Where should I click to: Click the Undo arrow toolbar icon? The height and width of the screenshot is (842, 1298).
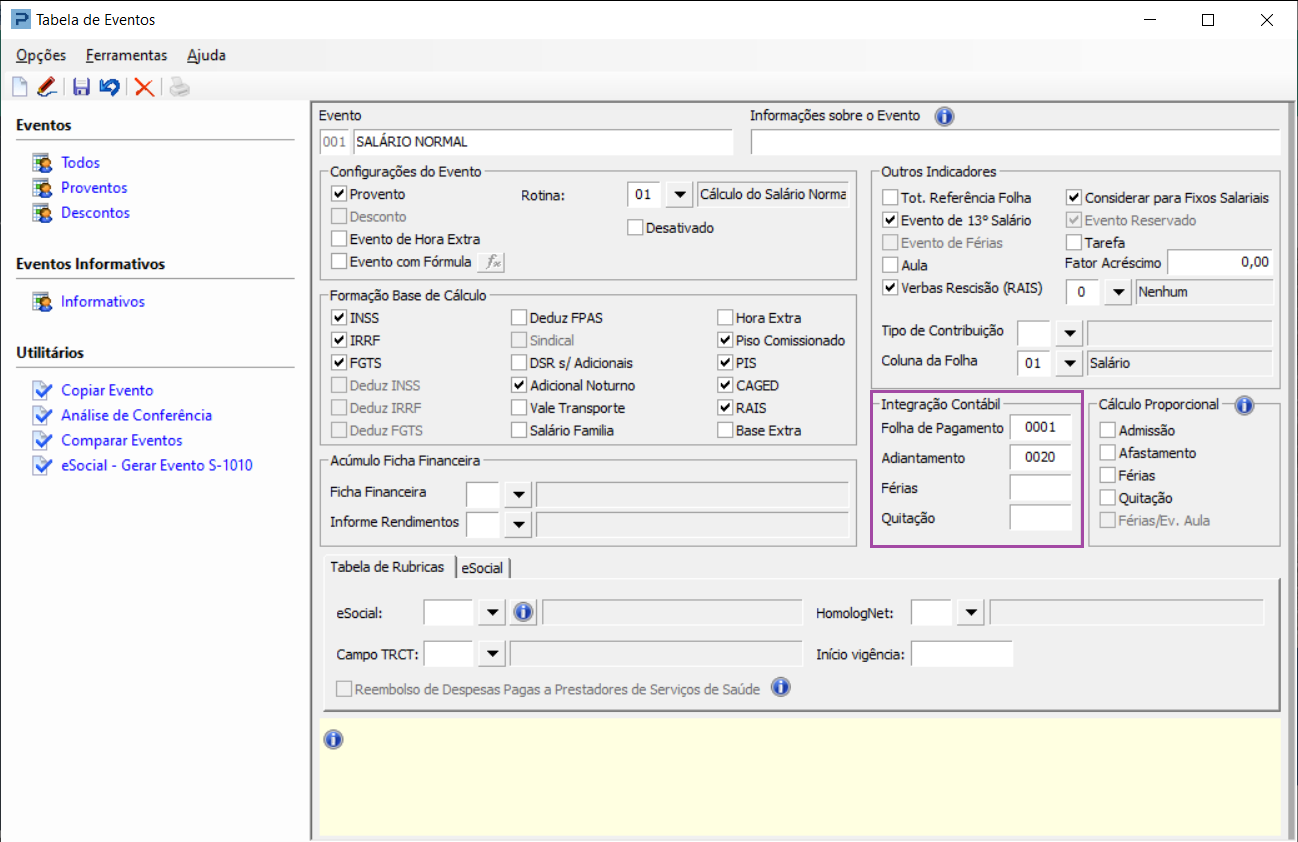point(109,87)
